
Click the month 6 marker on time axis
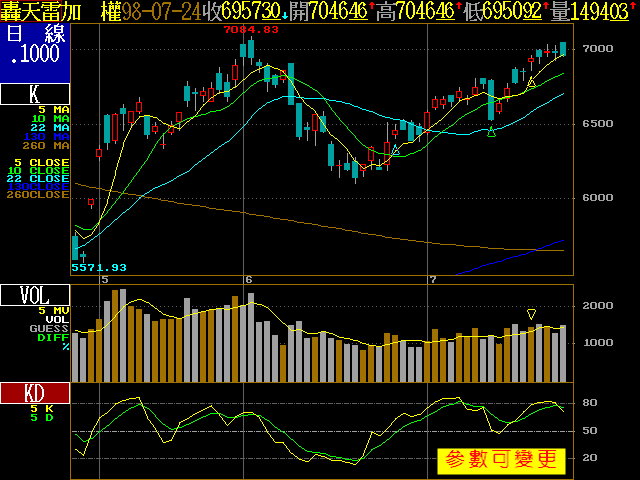click(x=248, y=278)
